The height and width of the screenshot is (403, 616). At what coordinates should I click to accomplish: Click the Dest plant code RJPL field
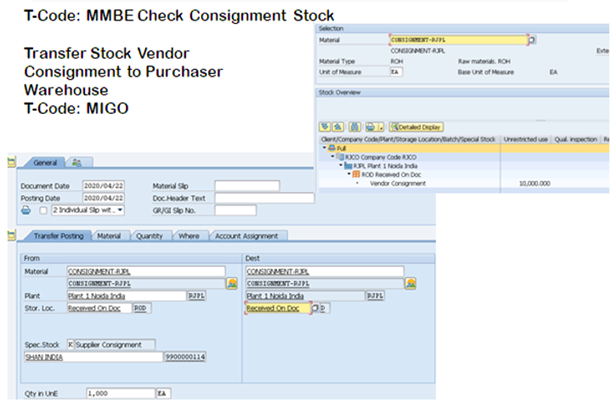(375, 296)
